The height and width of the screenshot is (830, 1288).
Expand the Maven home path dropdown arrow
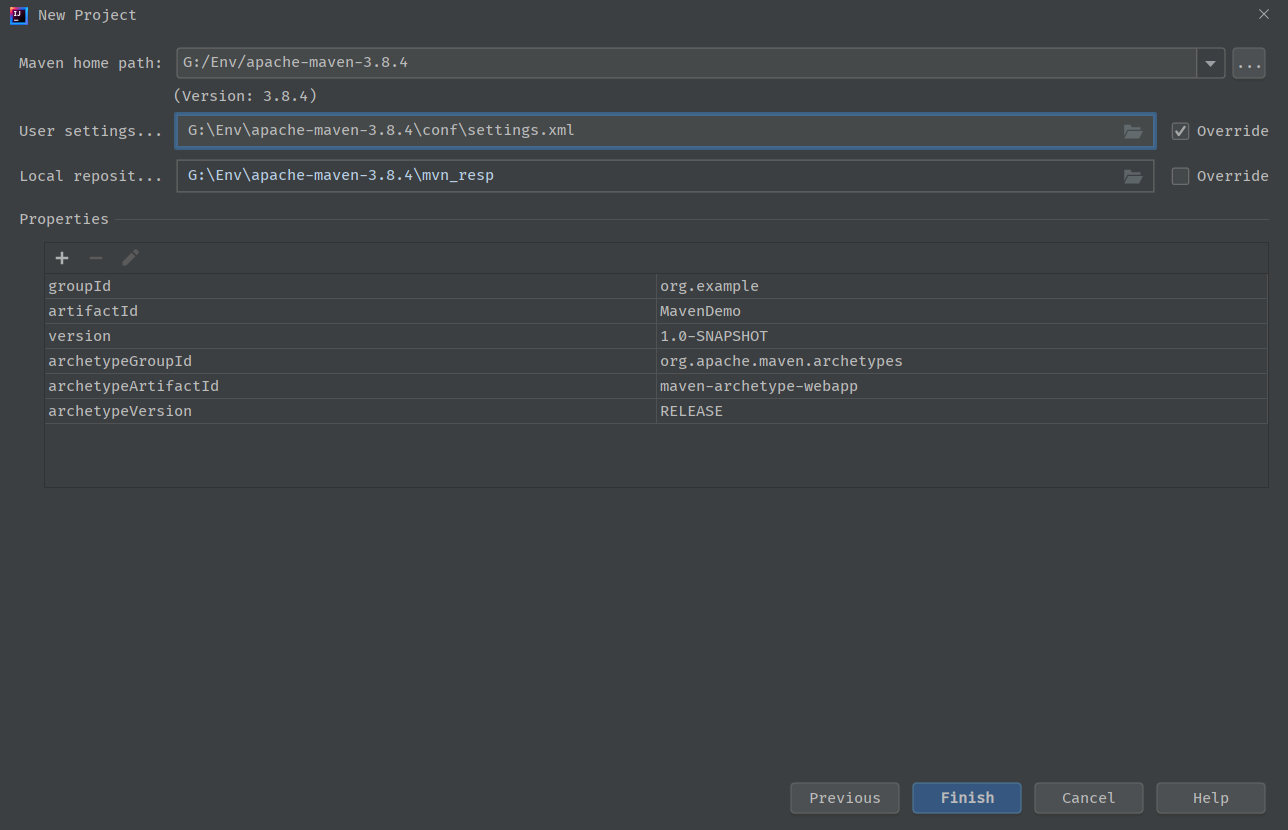click(x=1210, y=63)
